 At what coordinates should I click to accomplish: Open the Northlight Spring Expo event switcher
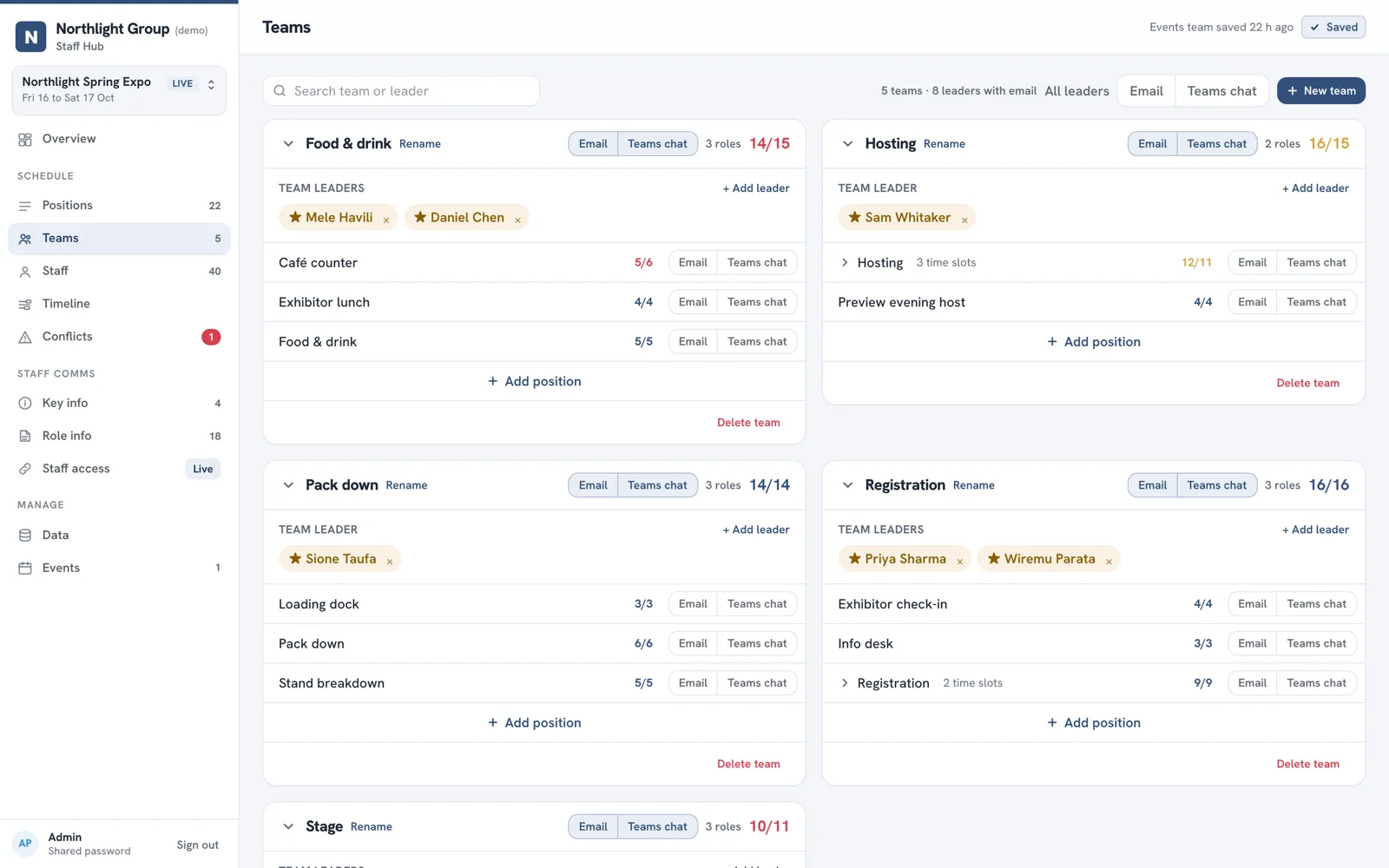119,90
